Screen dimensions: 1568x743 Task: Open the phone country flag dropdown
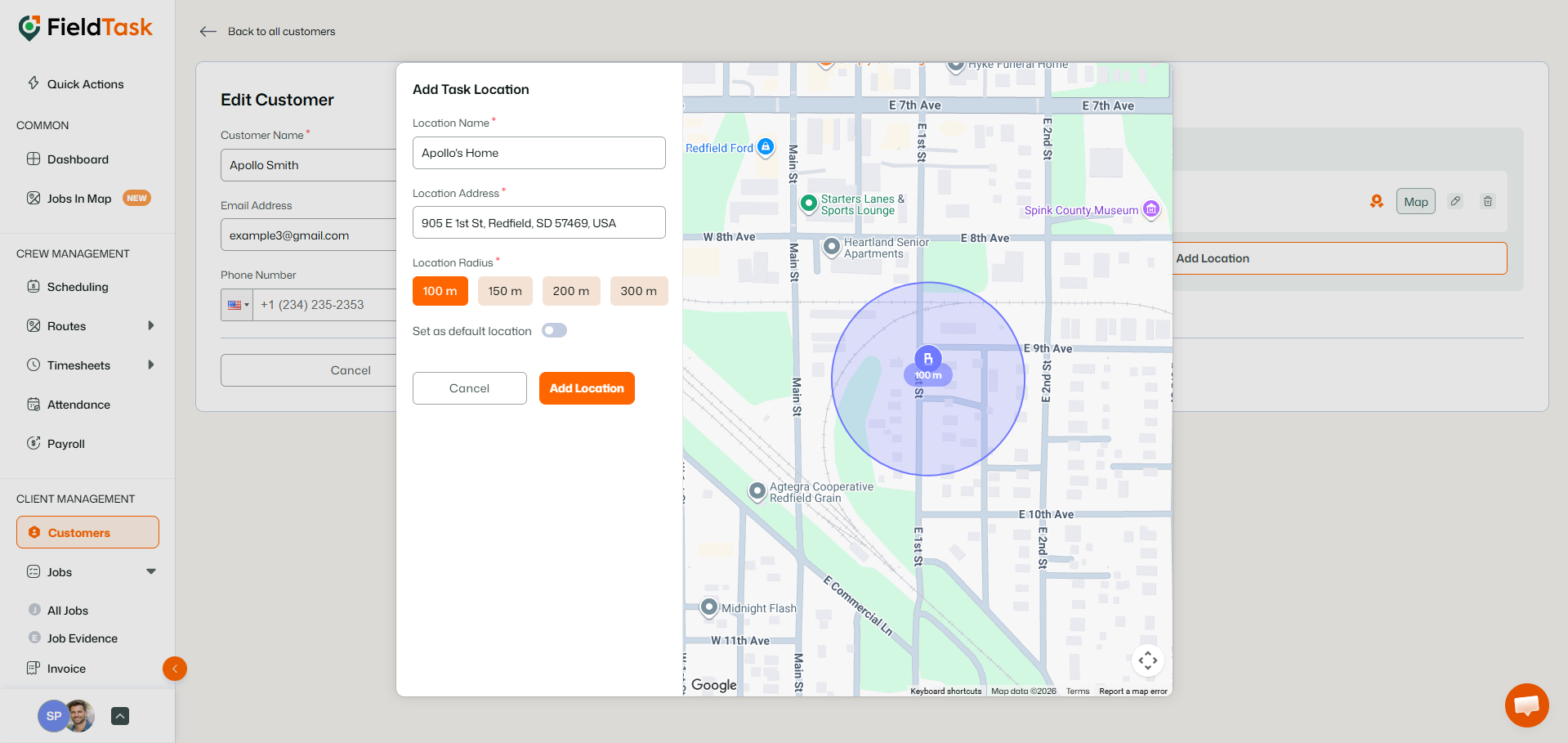pyautogui.click(x=237, y=305)
